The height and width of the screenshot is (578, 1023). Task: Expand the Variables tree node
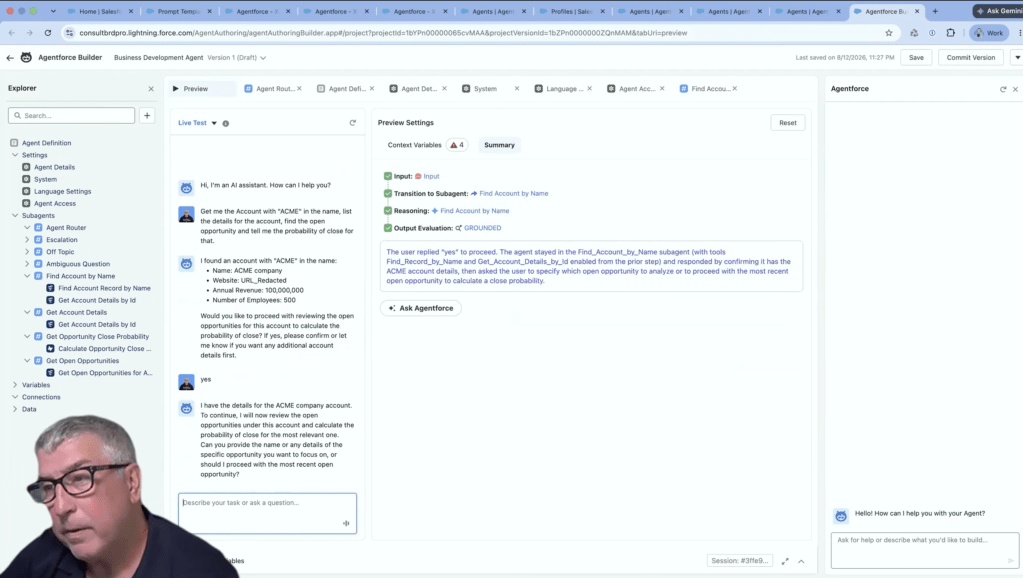pos(15,385)
